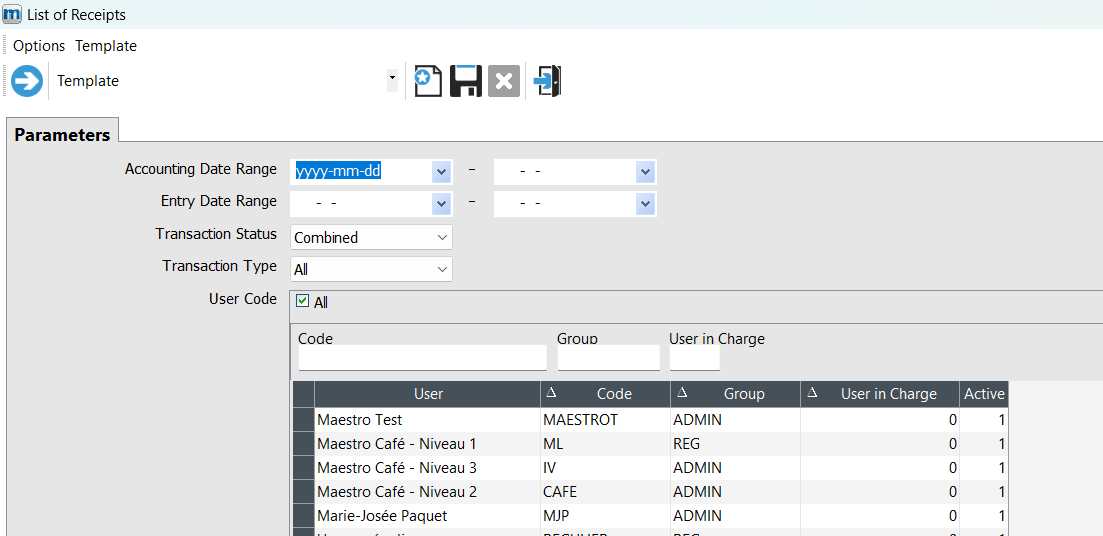Click the Code filter input field

point(422,358)
